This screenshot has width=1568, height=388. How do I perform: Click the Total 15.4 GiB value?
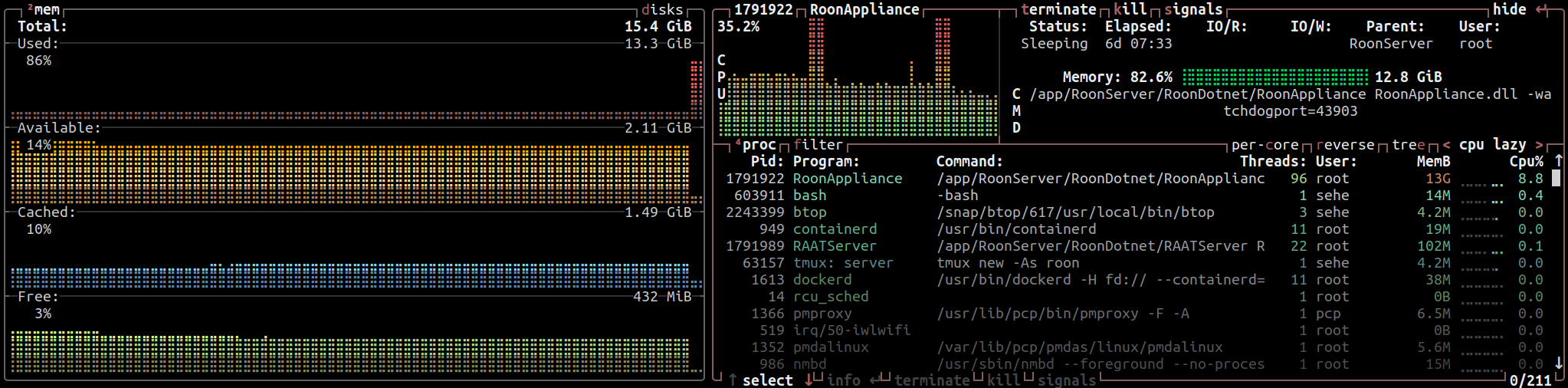pos(658,26)
